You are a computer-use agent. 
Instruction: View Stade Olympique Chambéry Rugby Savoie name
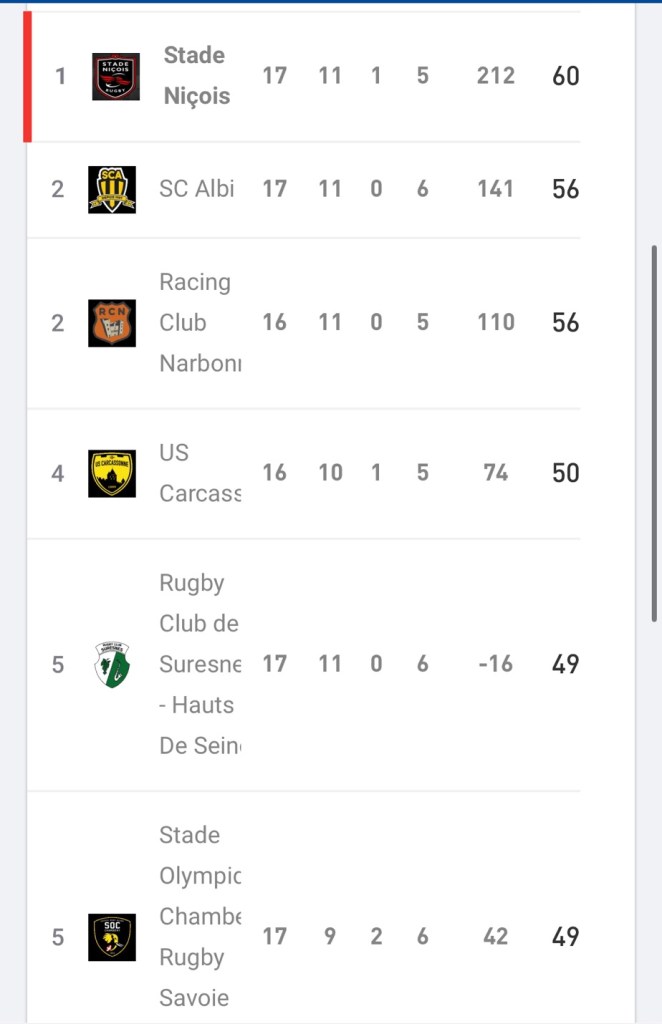point(199,916)
